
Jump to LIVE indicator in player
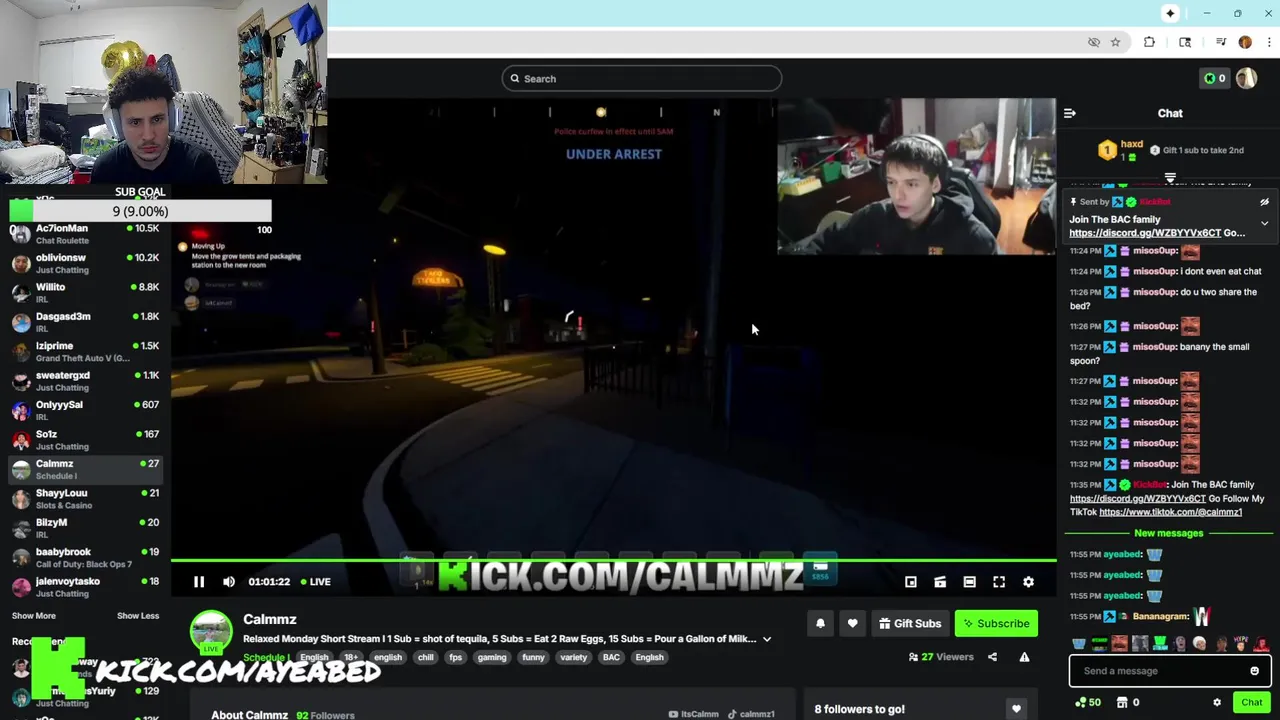[316, 582]
